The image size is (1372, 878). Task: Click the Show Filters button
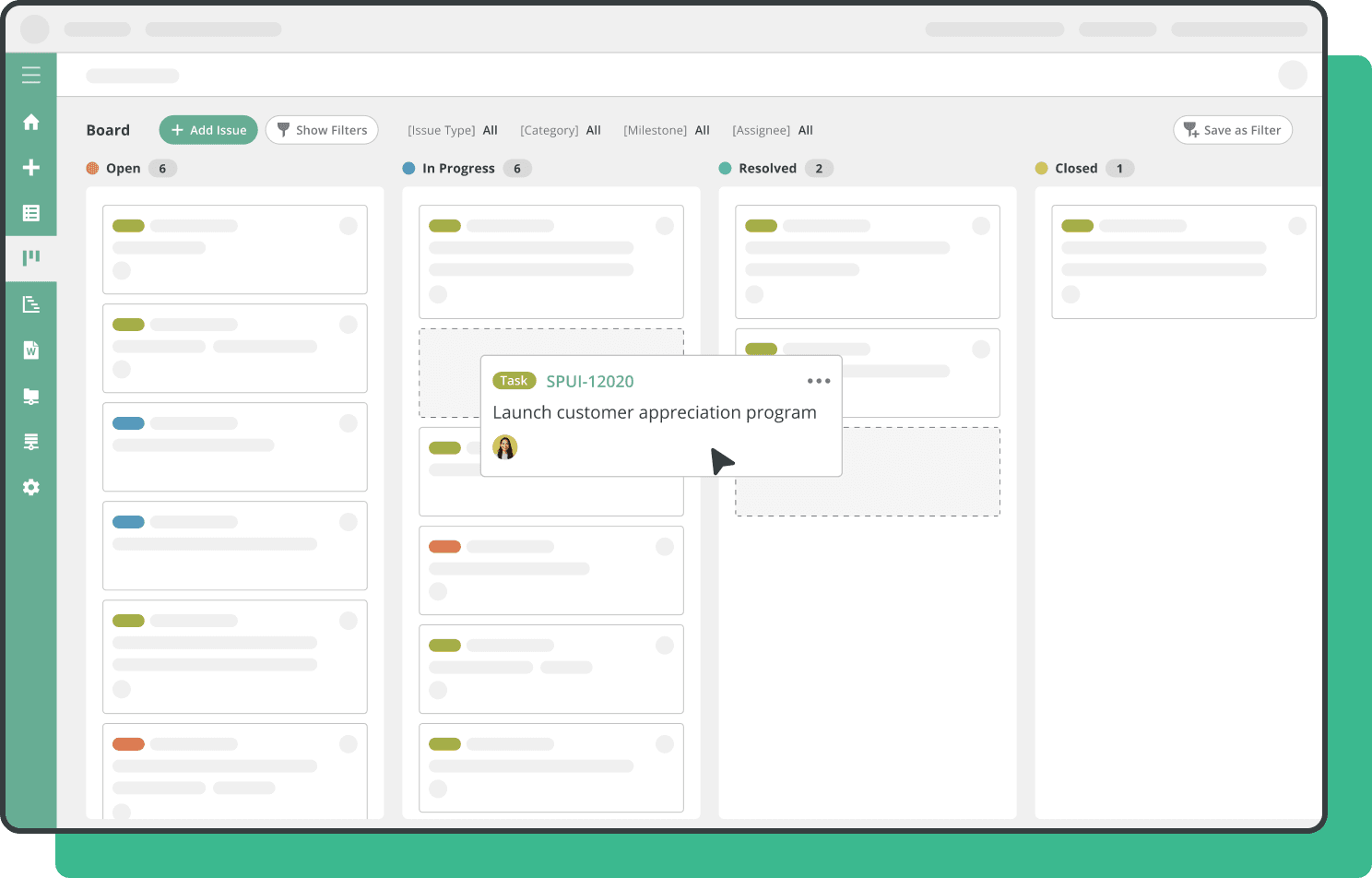coord(322,130)
